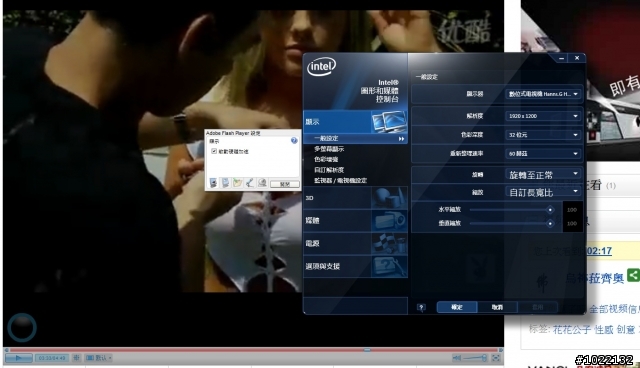640x368 pixels.
Task: Open the 選項與支援 category
Action: pyautogui.click(x=355, y=266)
